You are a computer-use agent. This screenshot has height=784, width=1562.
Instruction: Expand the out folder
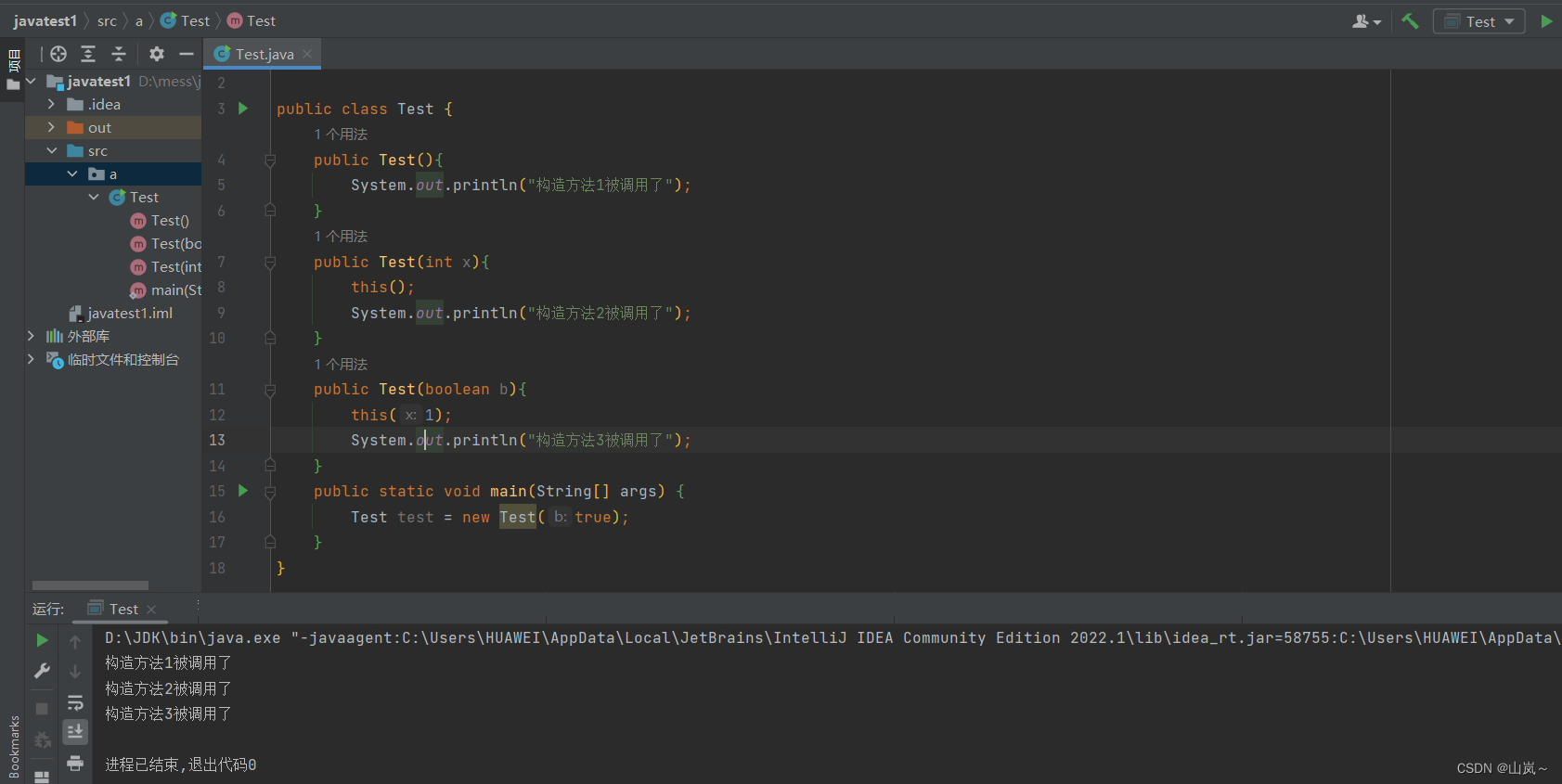pyautogui.click(x=52, y=127)
